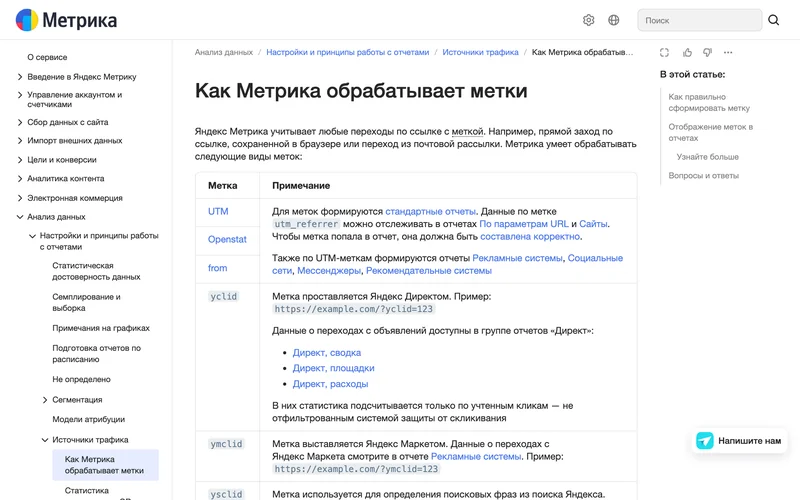Click the https://example.com/?ymclid=123 example

356,469
